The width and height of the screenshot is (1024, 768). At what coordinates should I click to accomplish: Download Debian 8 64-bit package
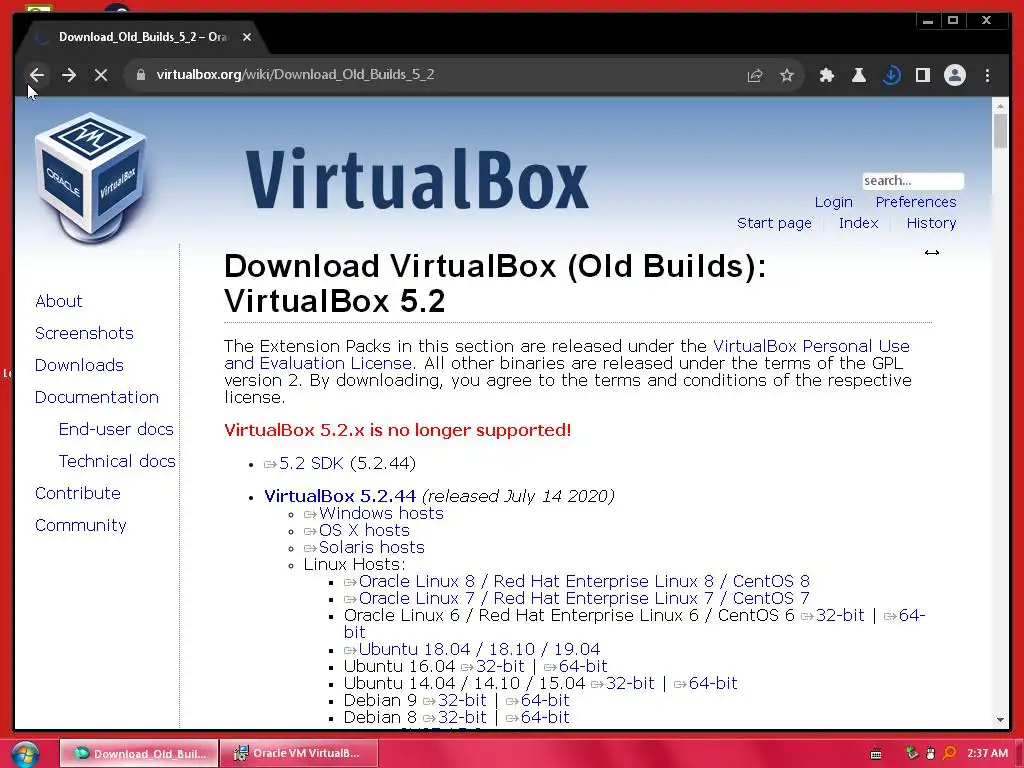(x=545, y=717)
